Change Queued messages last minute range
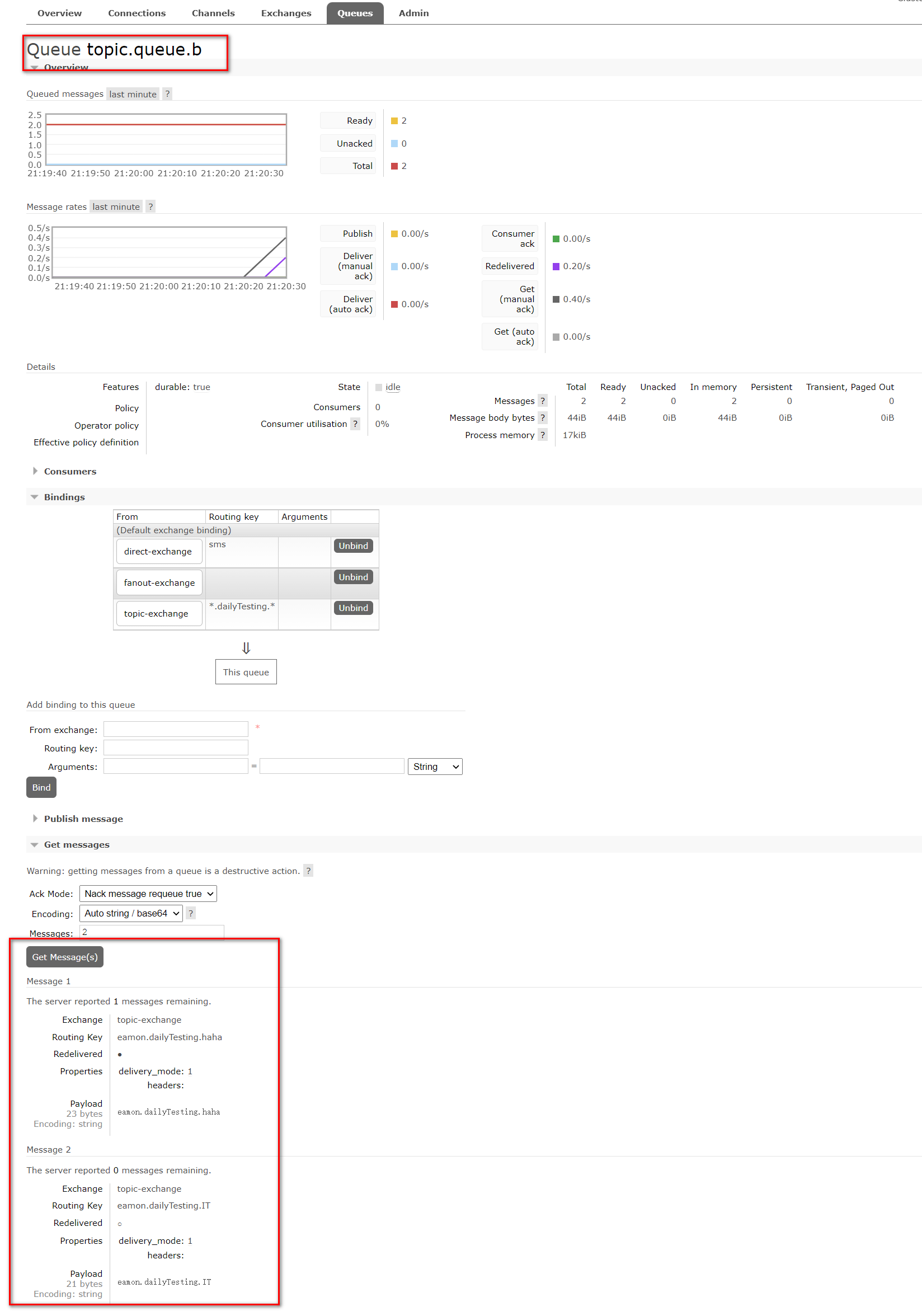The image size is (922, 1316). click(133, 94)
